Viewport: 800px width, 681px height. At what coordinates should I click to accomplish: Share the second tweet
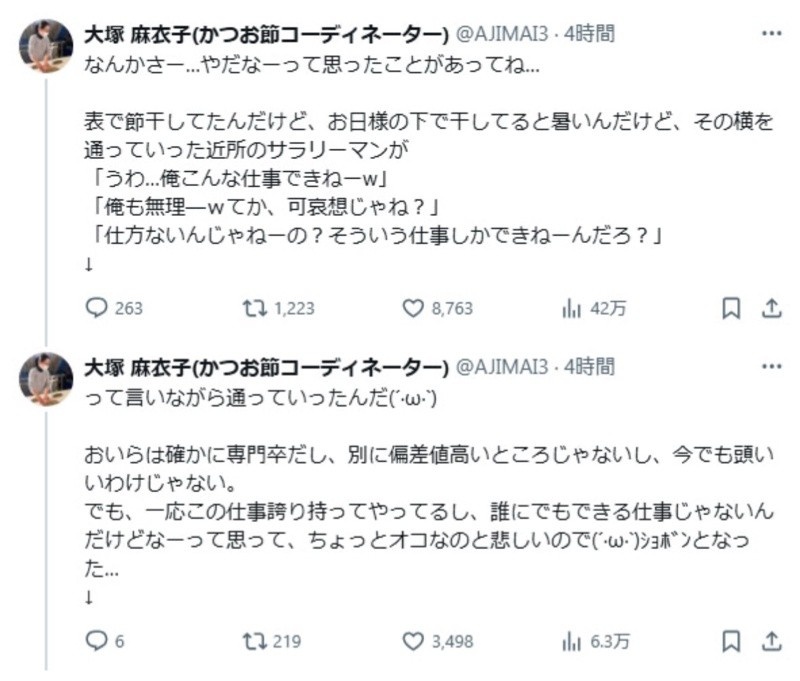tap(772, 641)
